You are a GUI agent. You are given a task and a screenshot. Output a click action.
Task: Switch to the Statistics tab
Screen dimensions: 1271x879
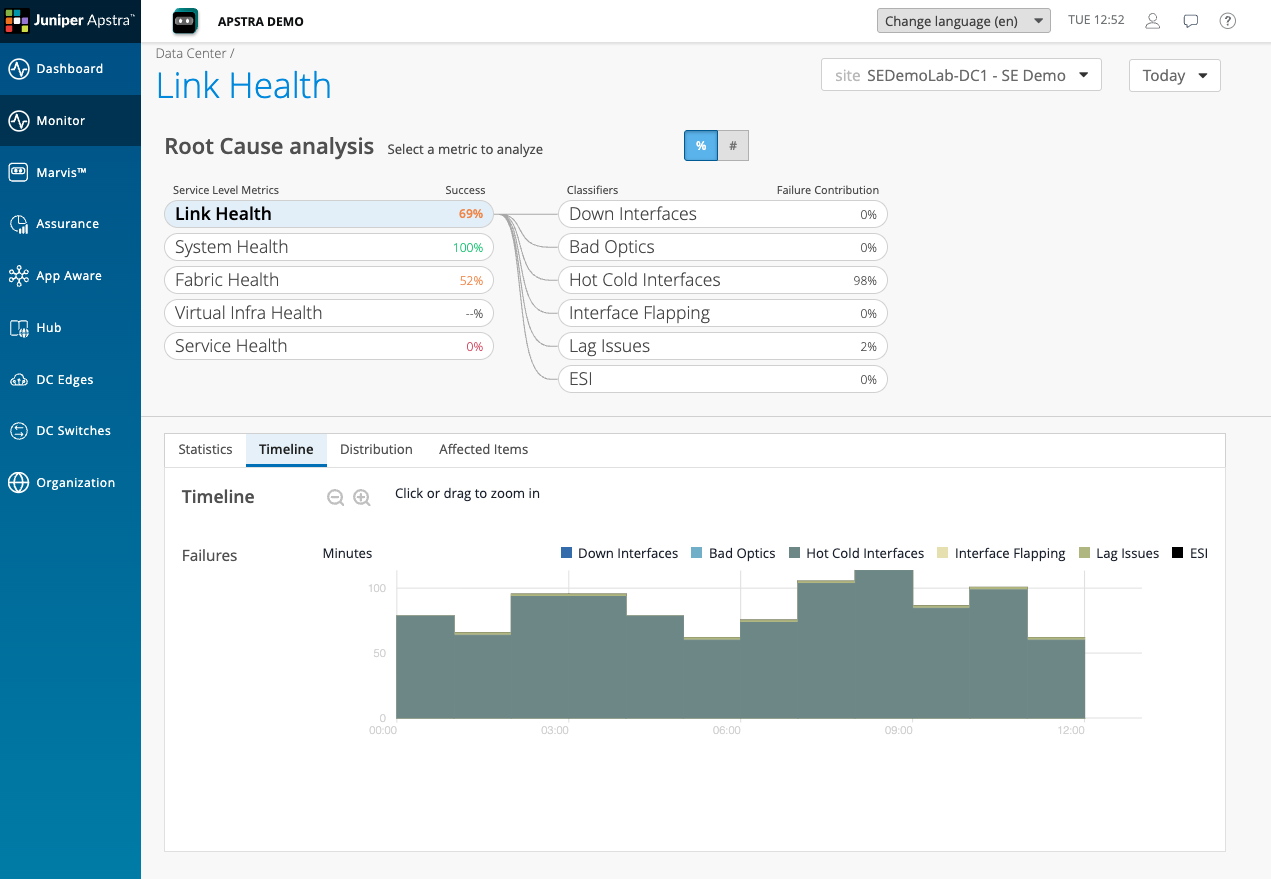coord(205,450)
